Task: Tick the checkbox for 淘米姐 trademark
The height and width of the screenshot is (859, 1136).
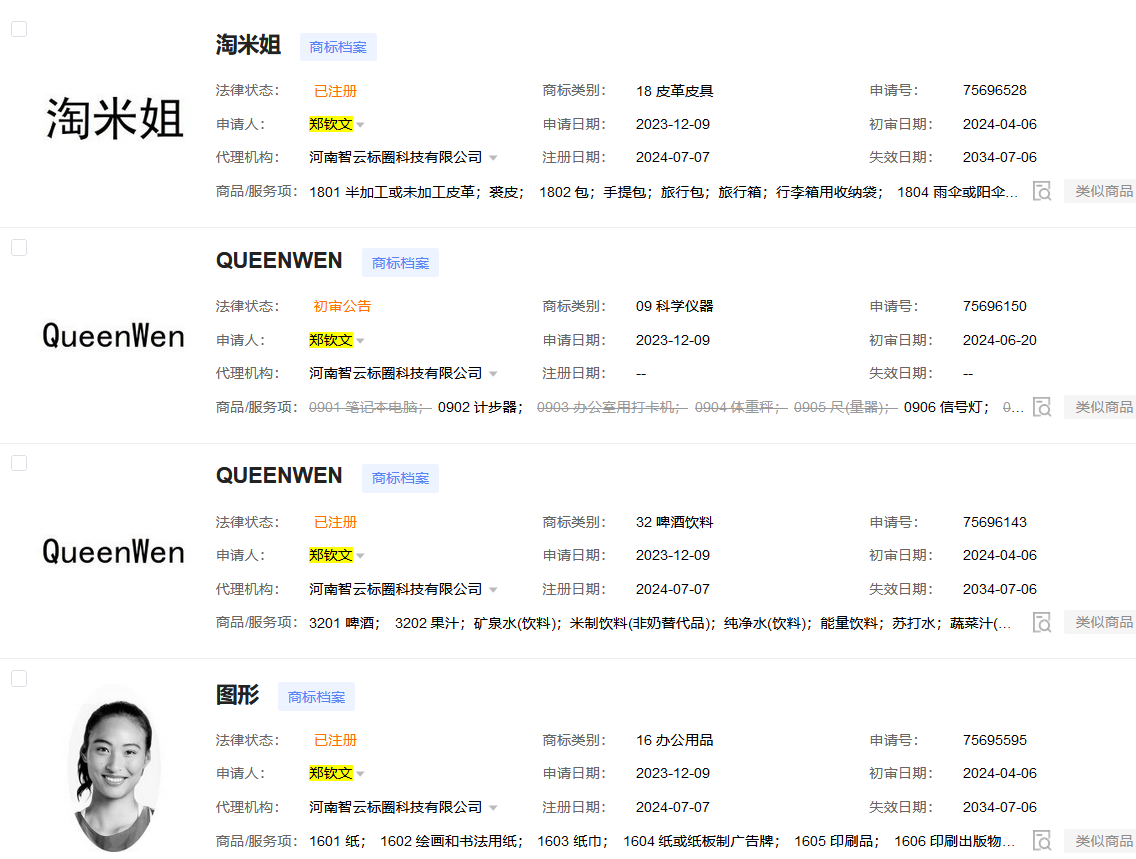Action: pyautogui.click(x=19, y=29)
